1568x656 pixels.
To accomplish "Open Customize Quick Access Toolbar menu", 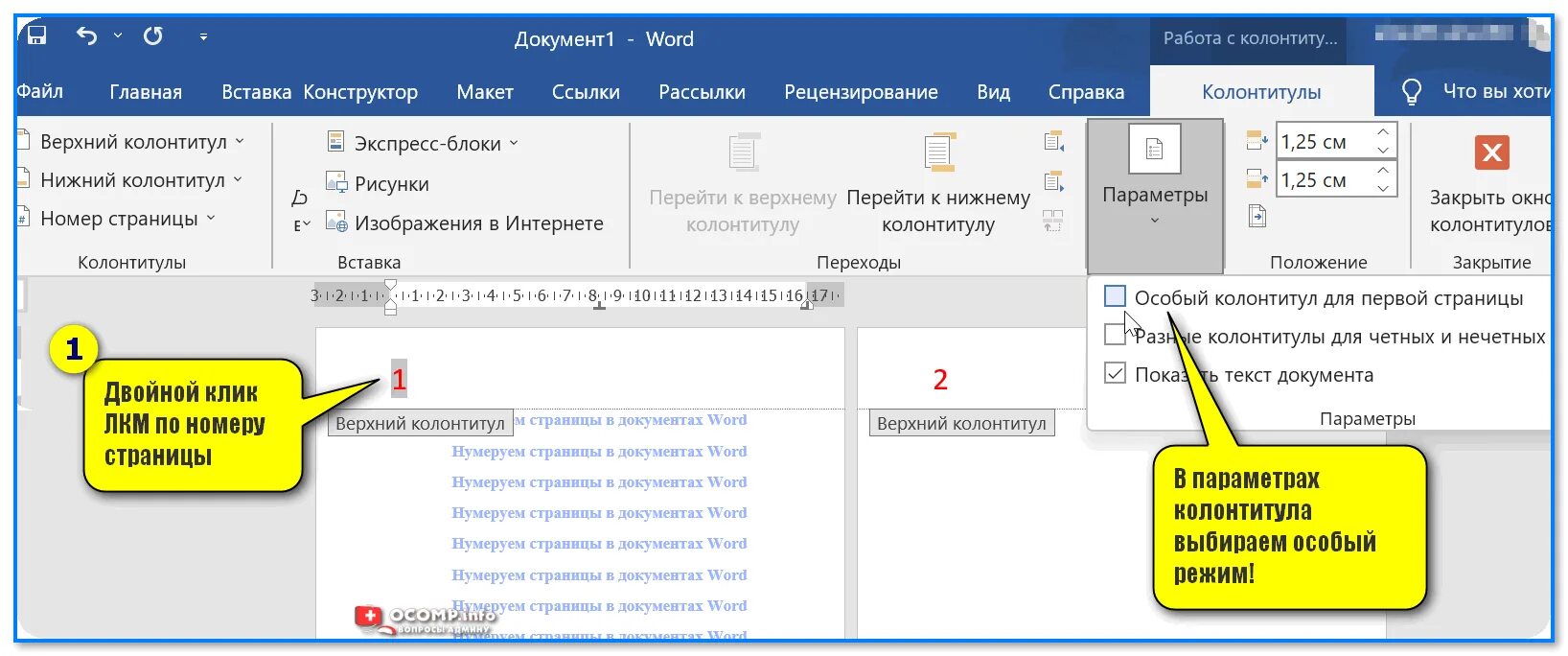I will point(203,36).
